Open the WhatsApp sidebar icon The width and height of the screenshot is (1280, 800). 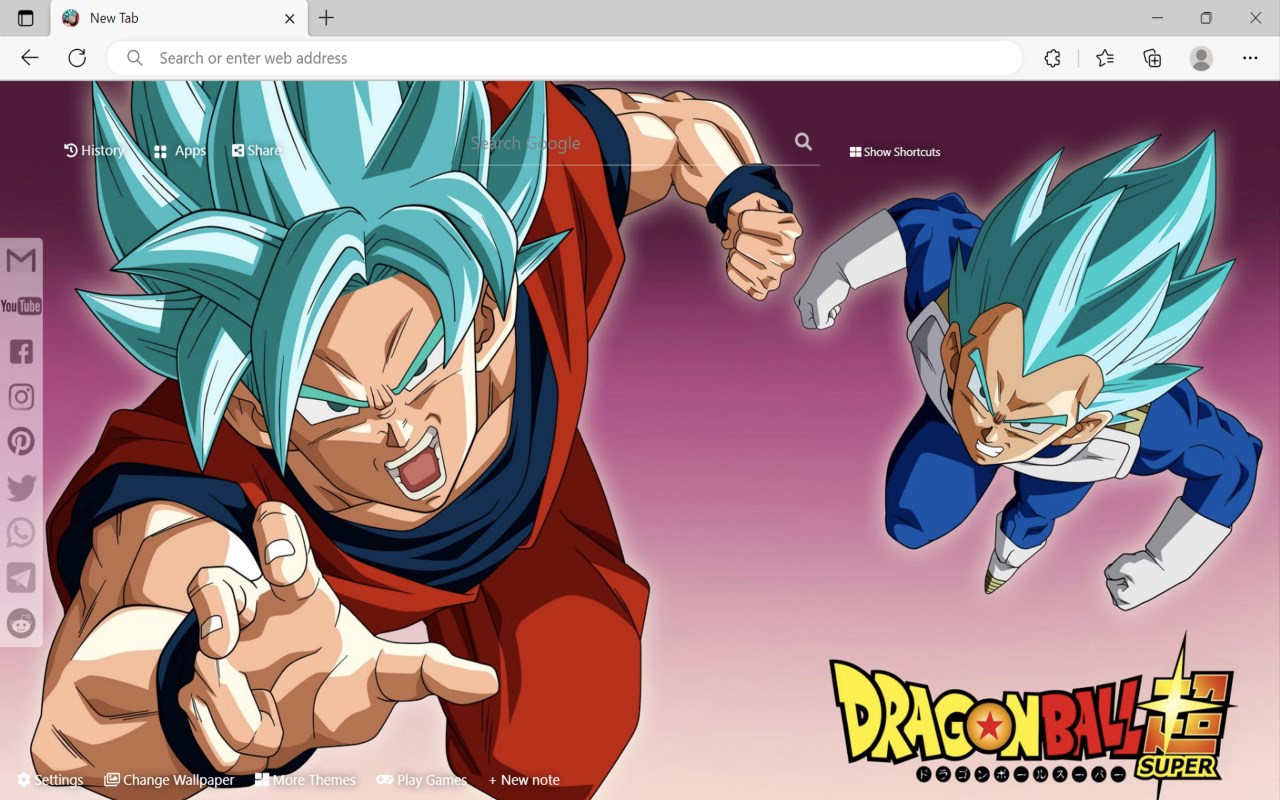(21, 533)
